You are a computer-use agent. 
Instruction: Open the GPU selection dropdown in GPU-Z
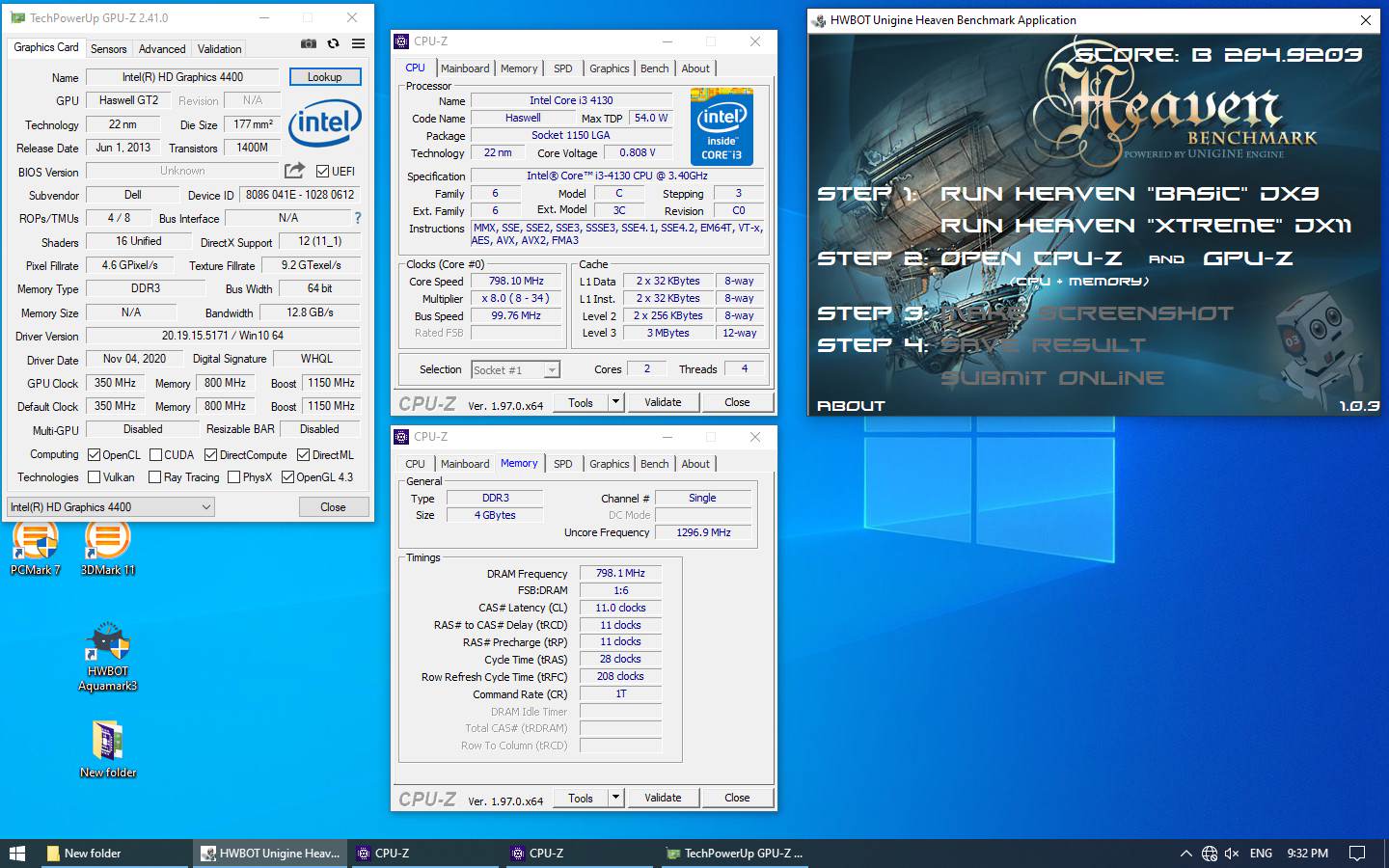(x=110, y=506)
